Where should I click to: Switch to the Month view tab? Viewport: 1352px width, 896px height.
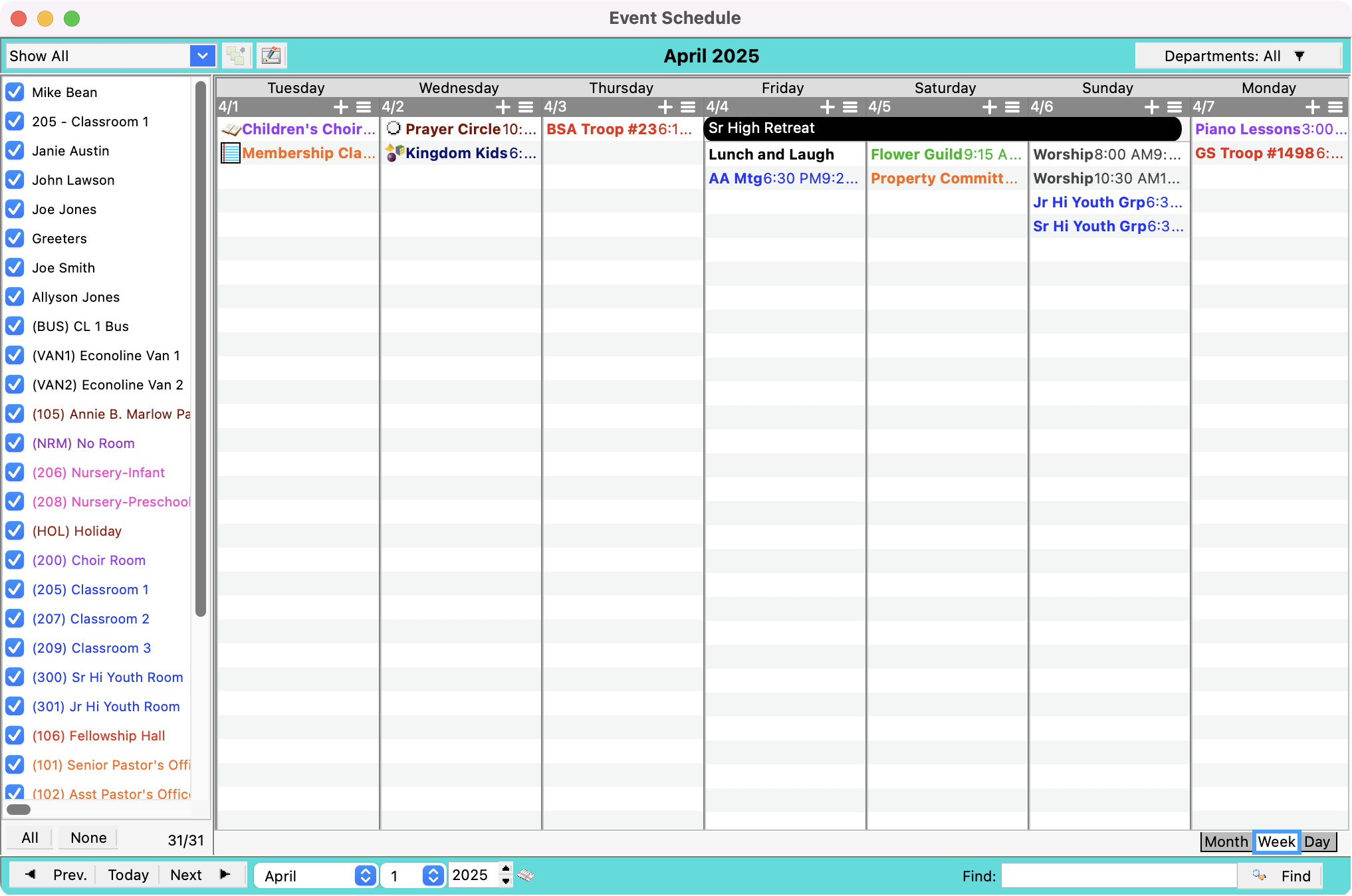[x=1226, y=841]
